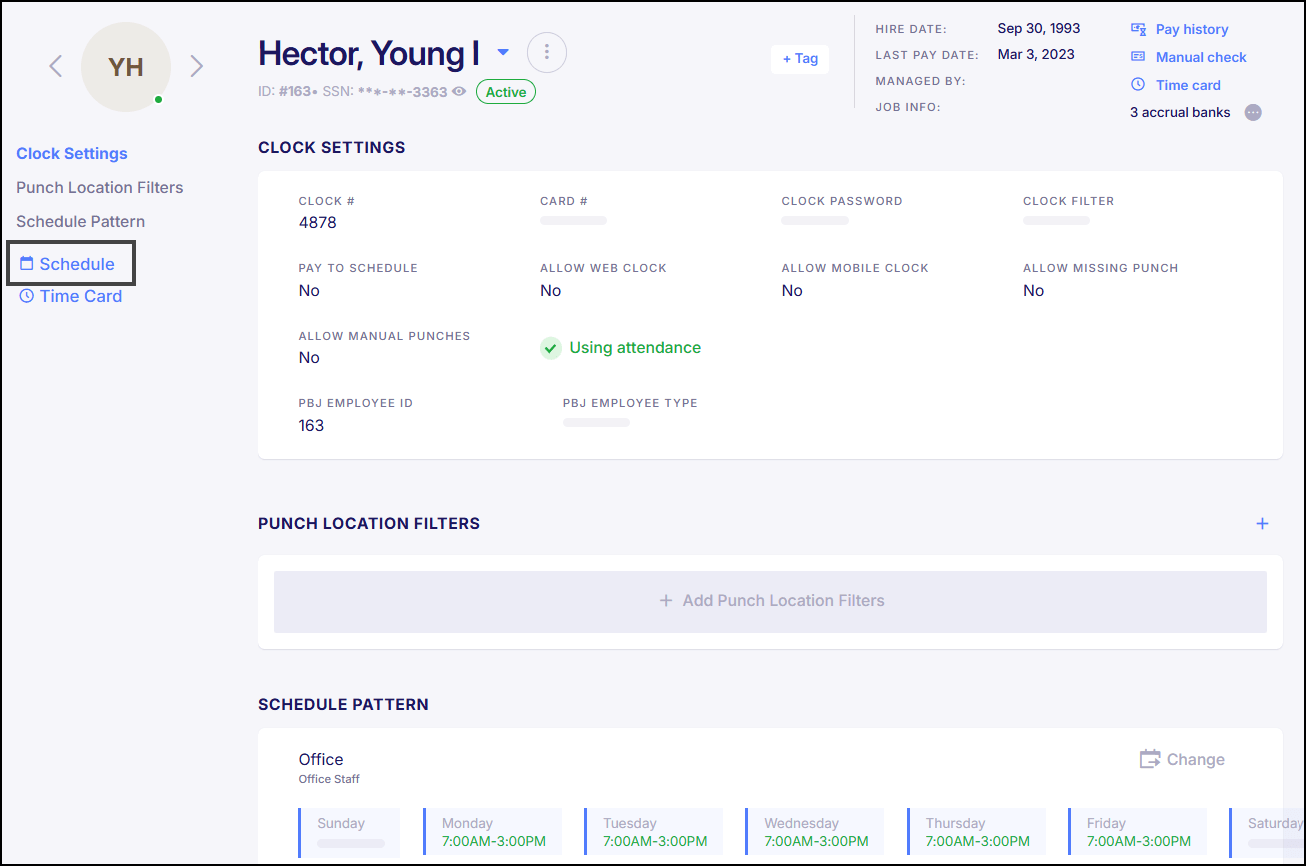
Task: Select Tuesday 7:00AM-3:00PM schedule cell
Action: [653, 833]
